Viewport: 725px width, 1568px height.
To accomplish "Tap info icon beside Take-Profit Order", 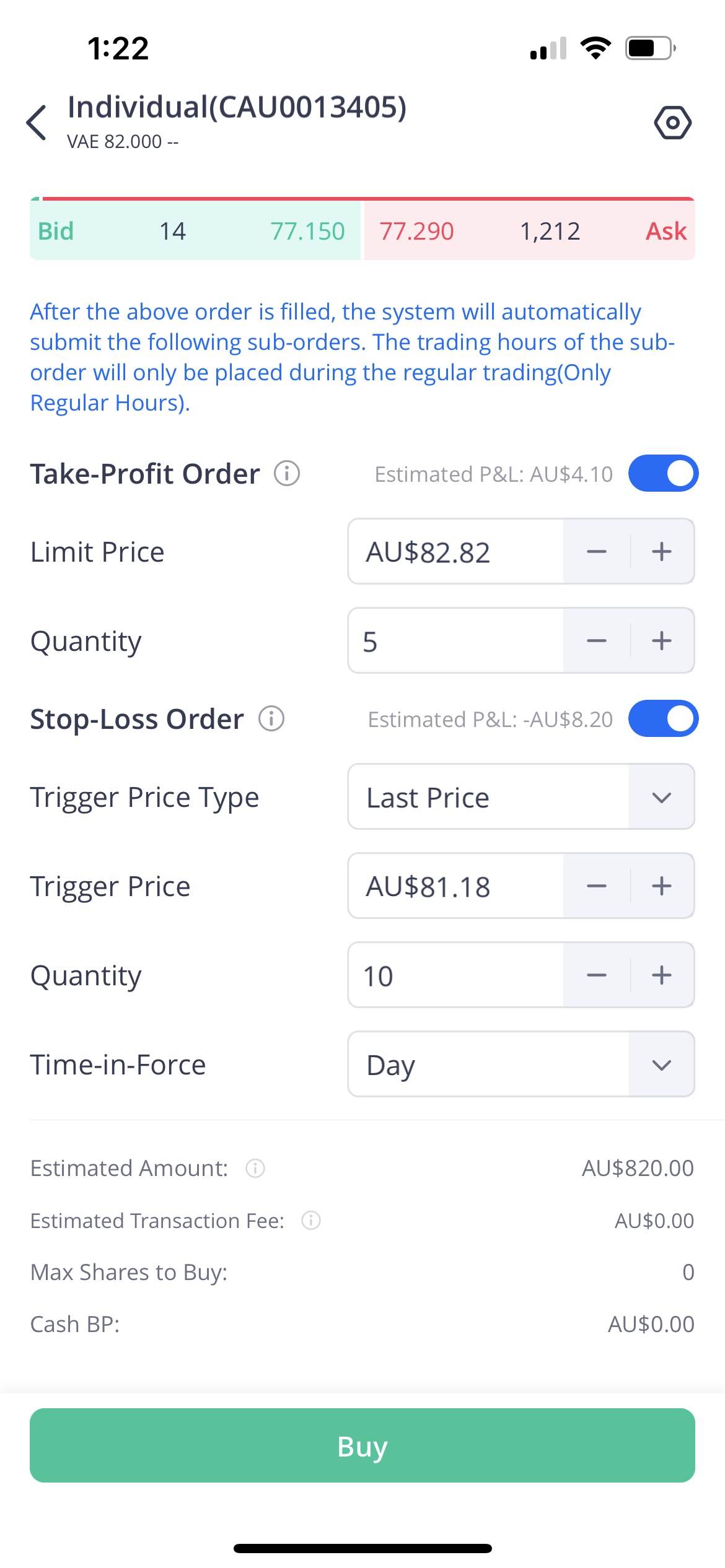I will (287, 474).
